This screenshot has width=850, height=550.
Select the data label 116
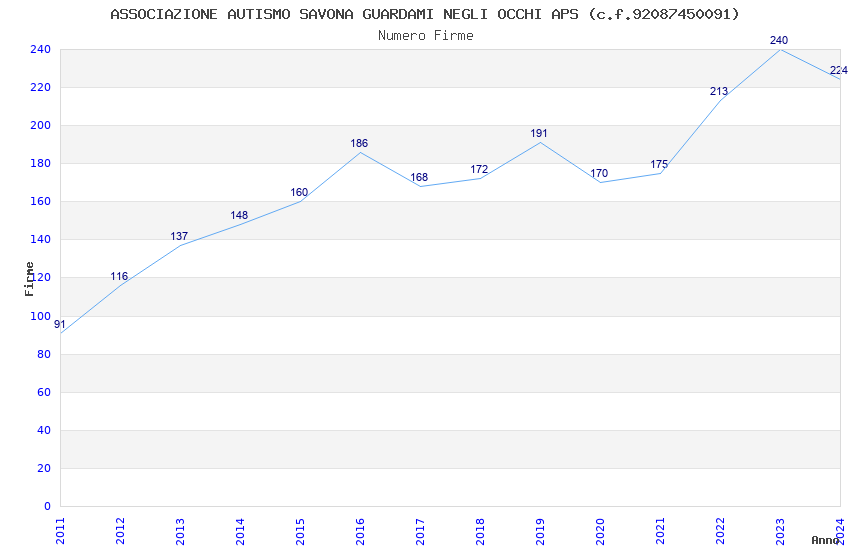coord(119,276)
